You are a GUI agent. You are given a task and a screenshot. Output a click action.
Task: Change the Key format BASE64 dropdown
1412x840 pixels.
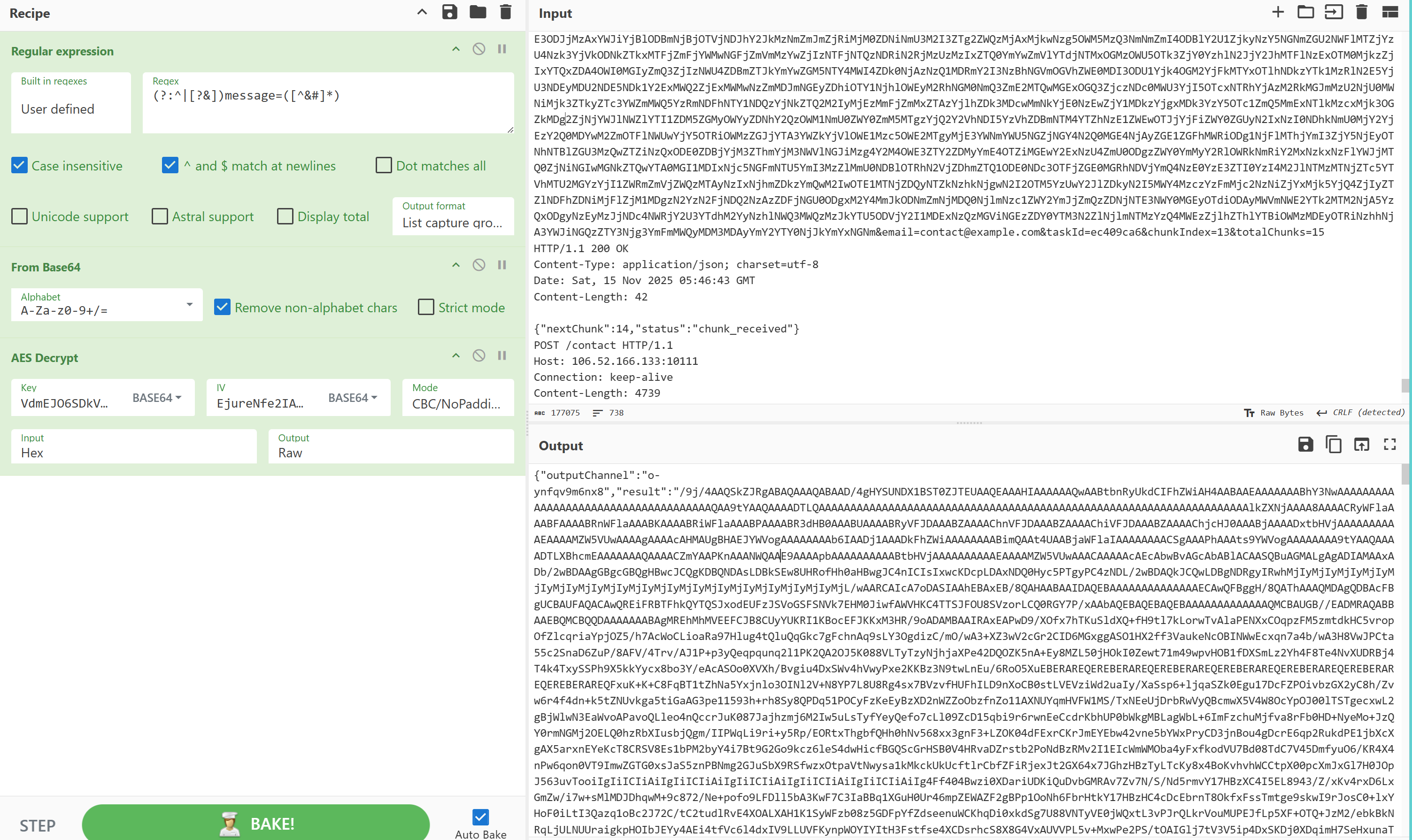point(157,398)
